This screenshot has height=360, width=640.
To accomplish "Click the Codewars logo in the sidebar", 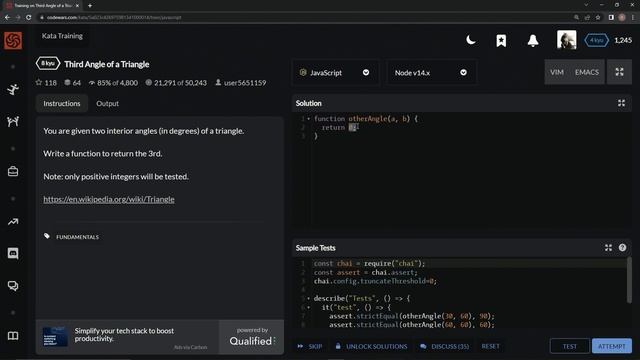I will click(x=13, y=40).
